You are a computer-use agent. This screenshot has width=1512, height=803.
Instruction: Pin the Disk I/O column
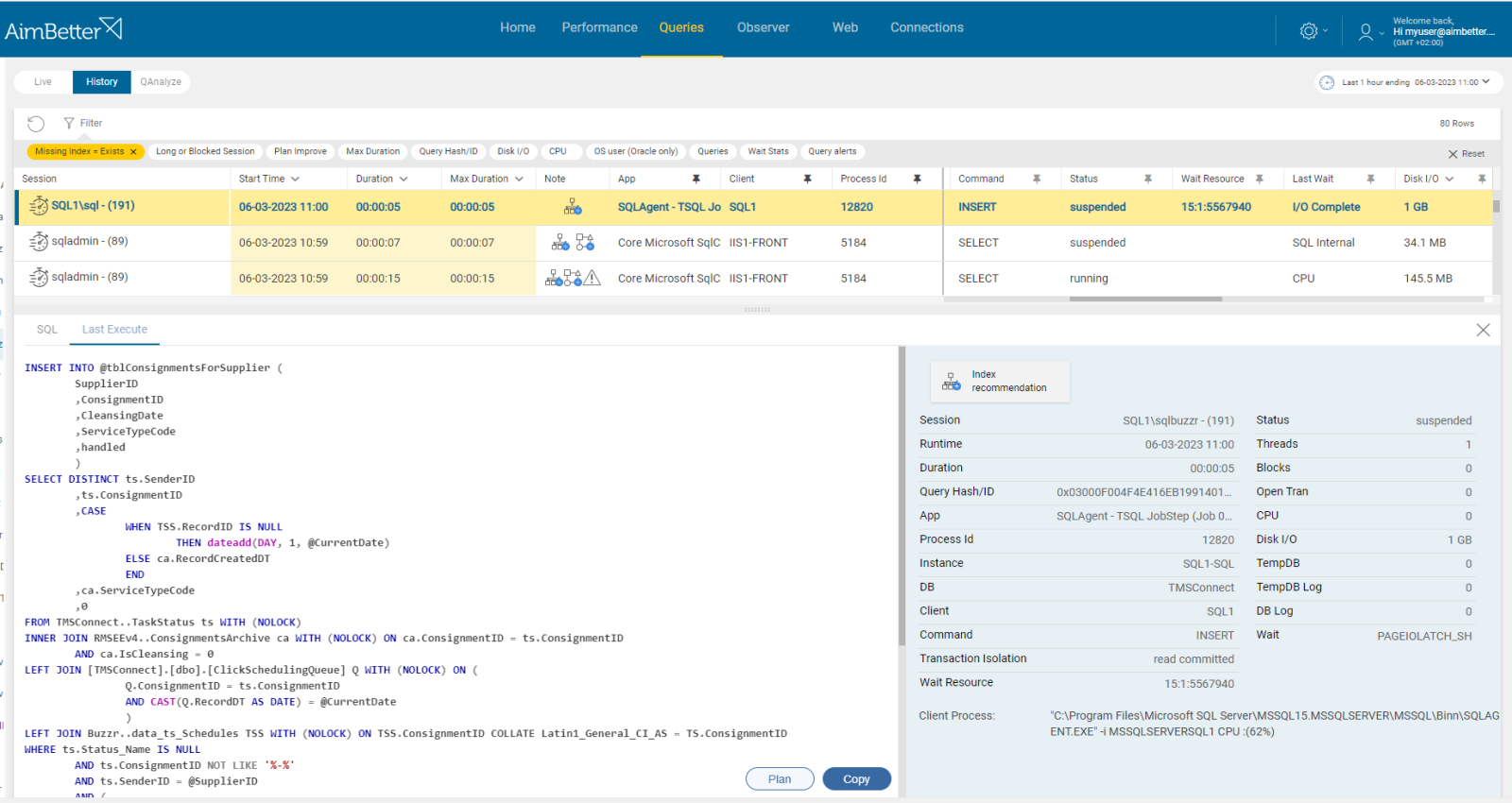1482,179
